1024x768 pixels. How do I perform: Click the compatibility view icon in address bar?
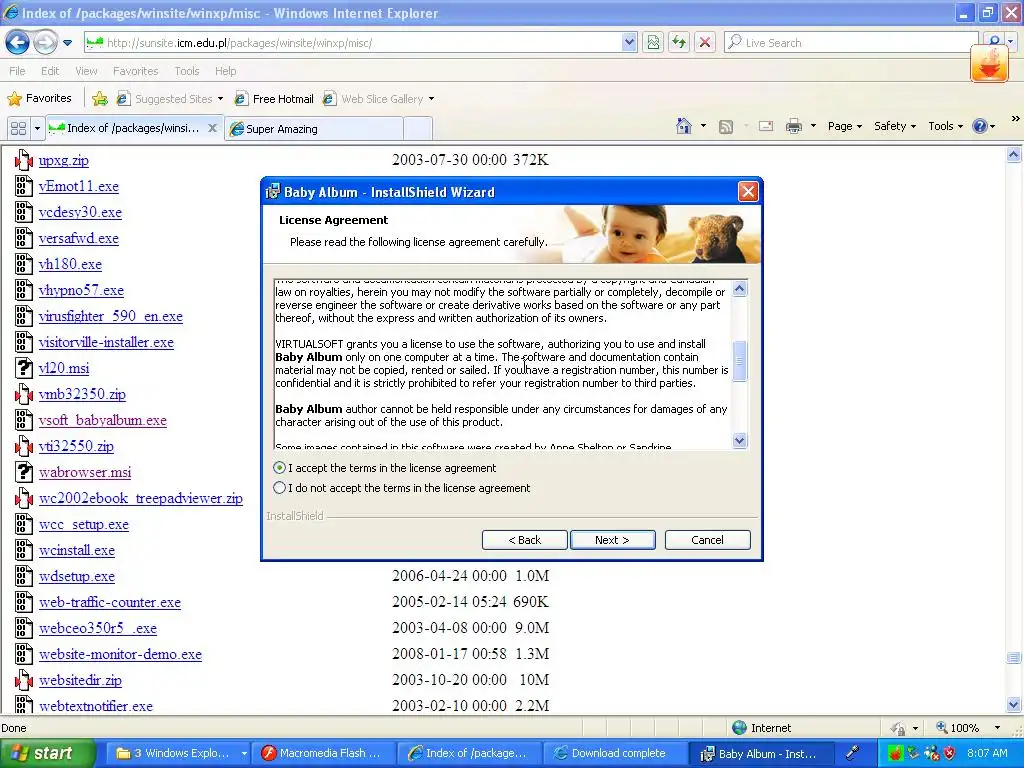pos(653,43)
